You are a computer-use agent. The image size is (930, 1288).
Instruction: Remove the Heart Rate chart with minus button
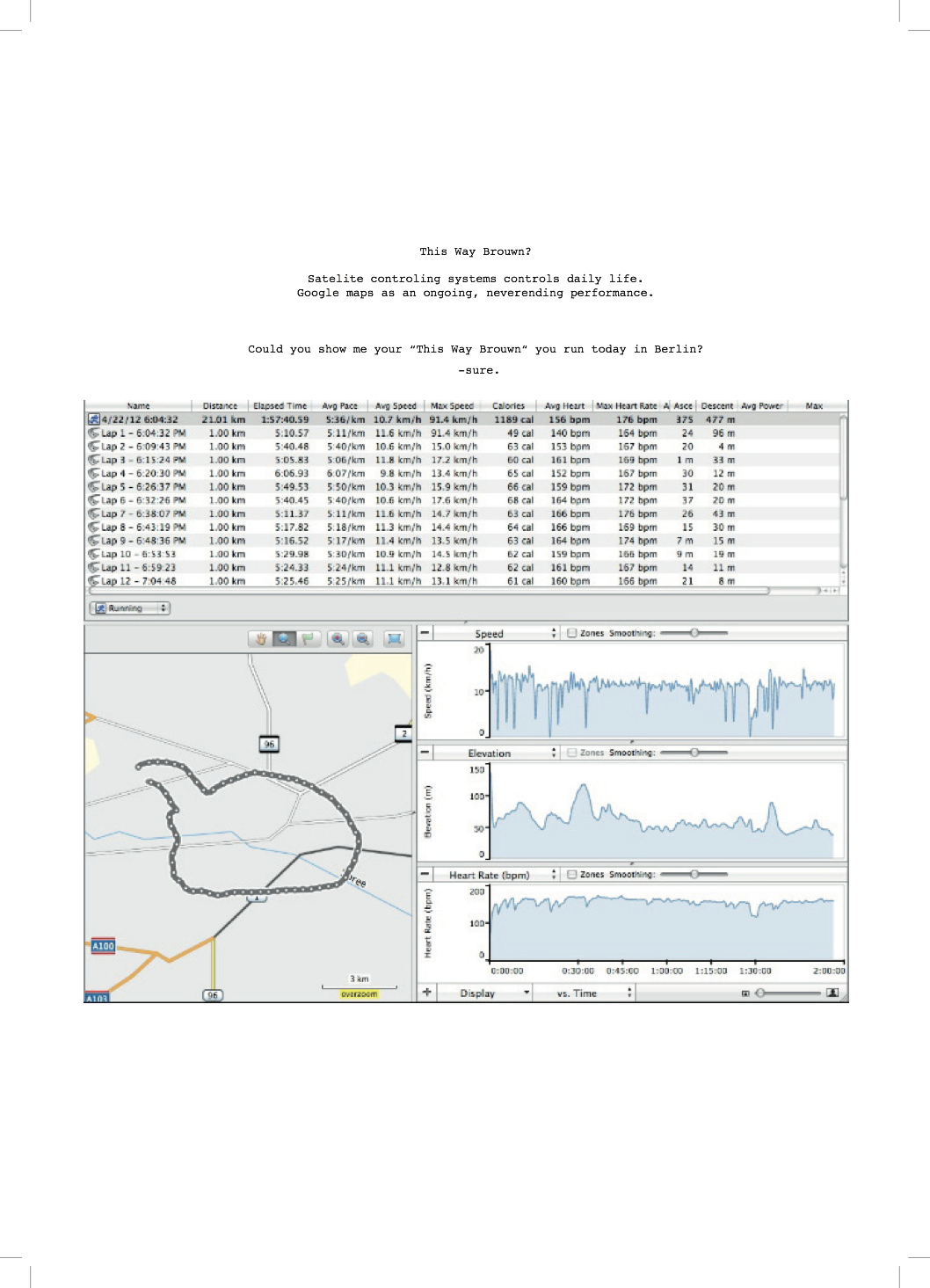coord(425,874)
